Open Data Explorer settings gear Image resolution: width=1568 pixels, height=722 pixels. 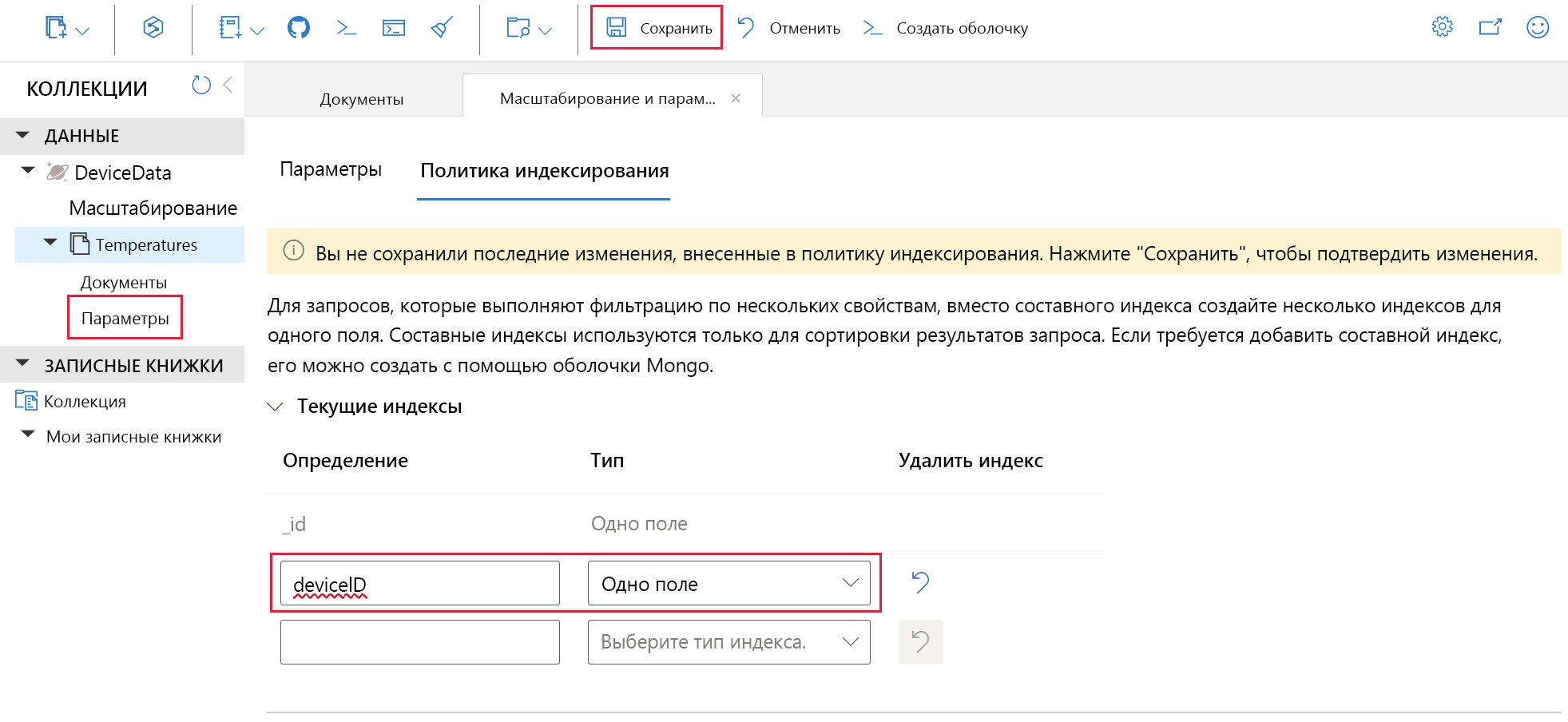(1442, 26)
